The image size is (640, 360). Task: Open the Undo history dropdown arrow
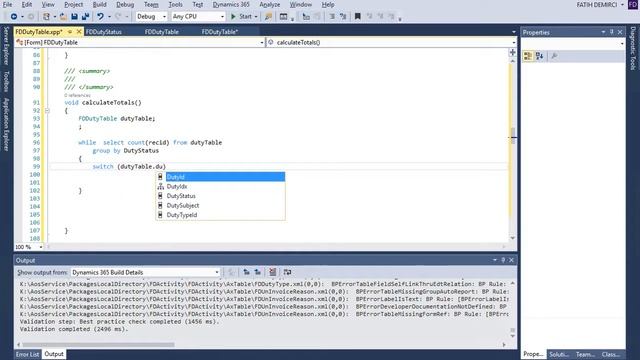click(x=109, y=17)
